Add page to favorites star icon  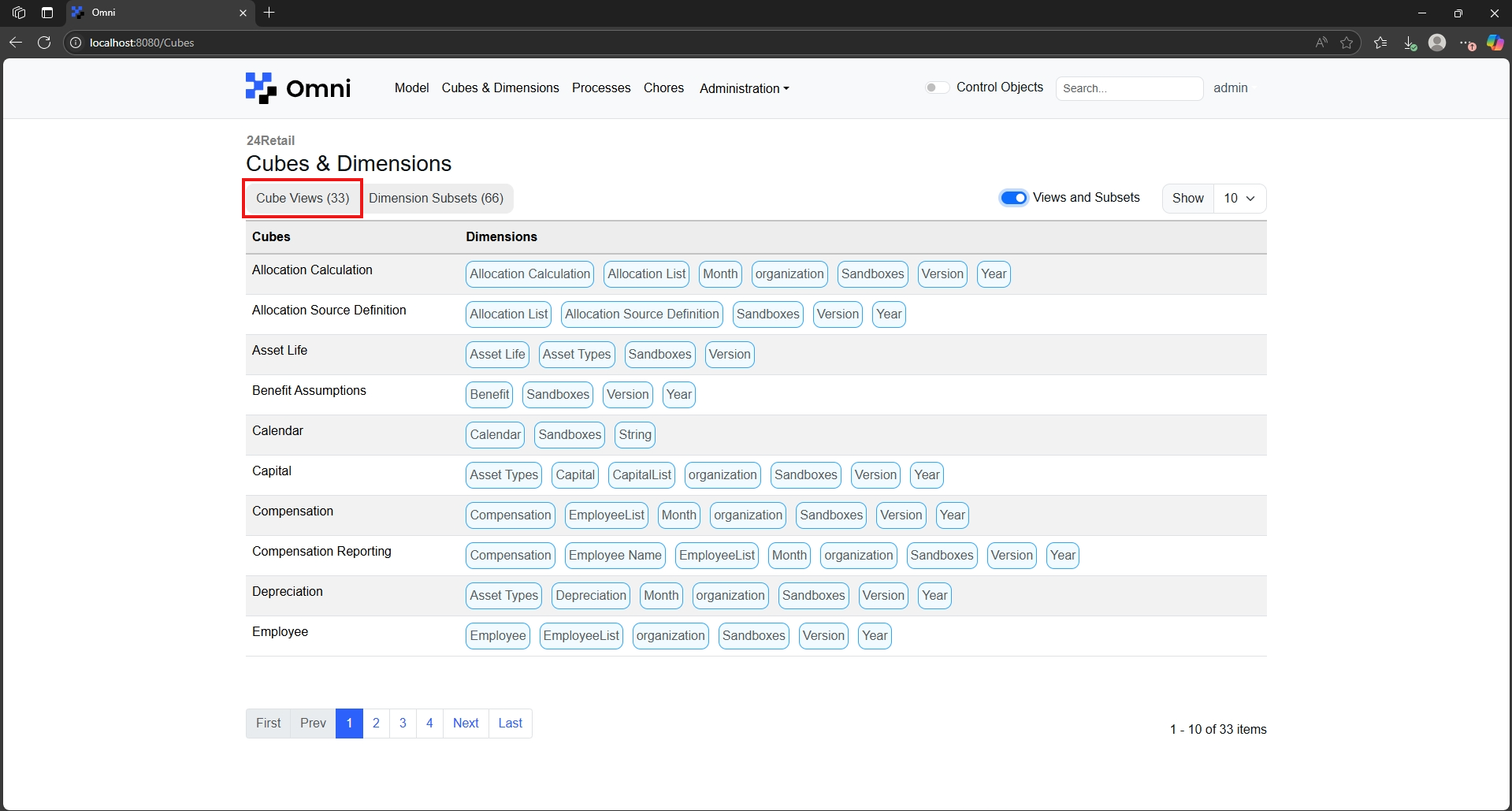point(1347,43)
